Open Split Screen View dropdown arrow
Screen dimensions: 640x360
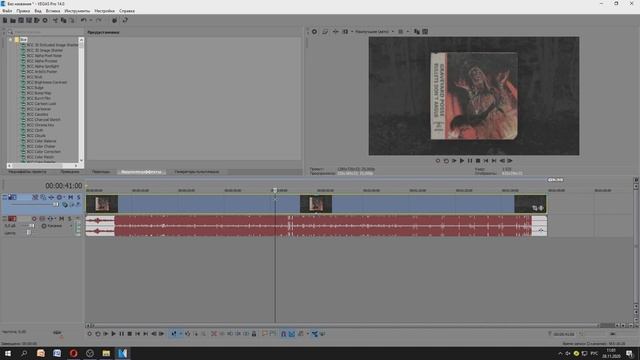[352, 31]
